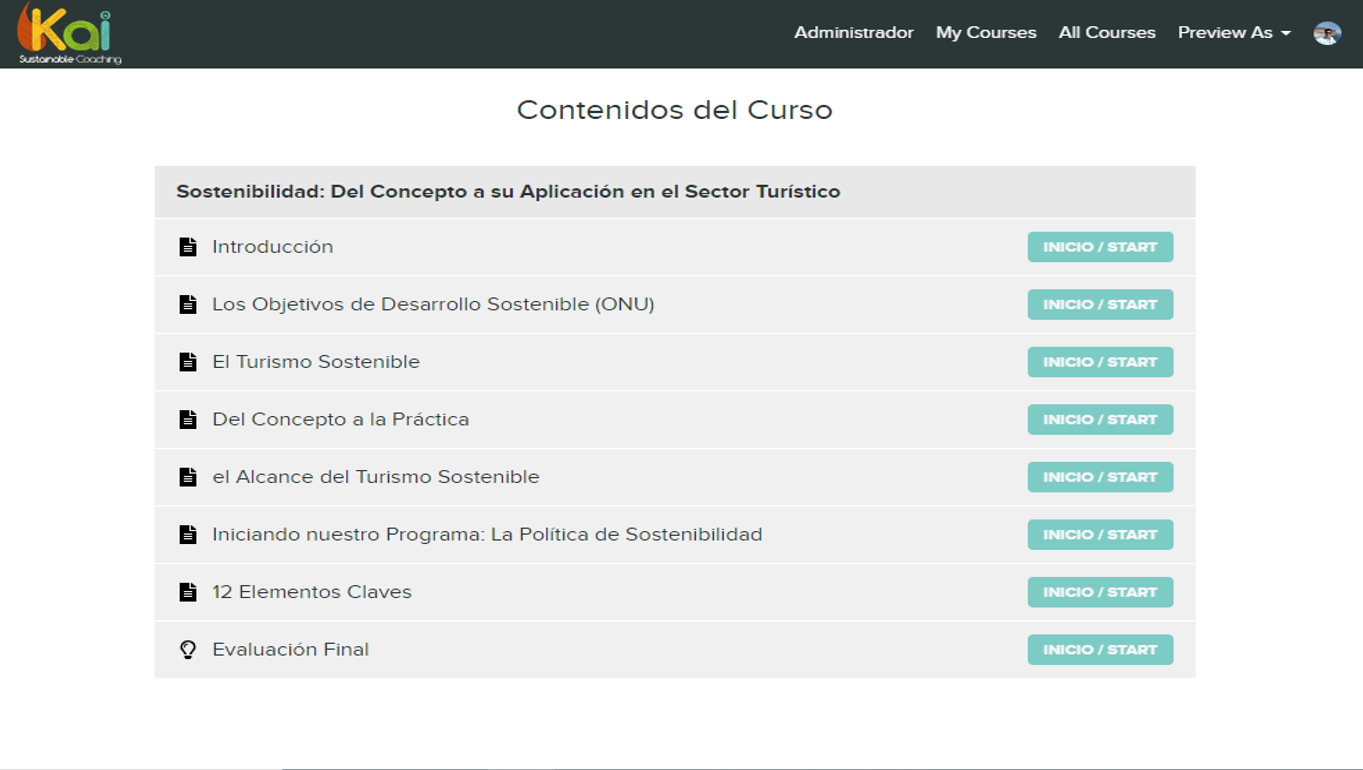Select the El Turismo Sostenible lesson title
The width and height of the screenshot is (1363, 770).
315,362
